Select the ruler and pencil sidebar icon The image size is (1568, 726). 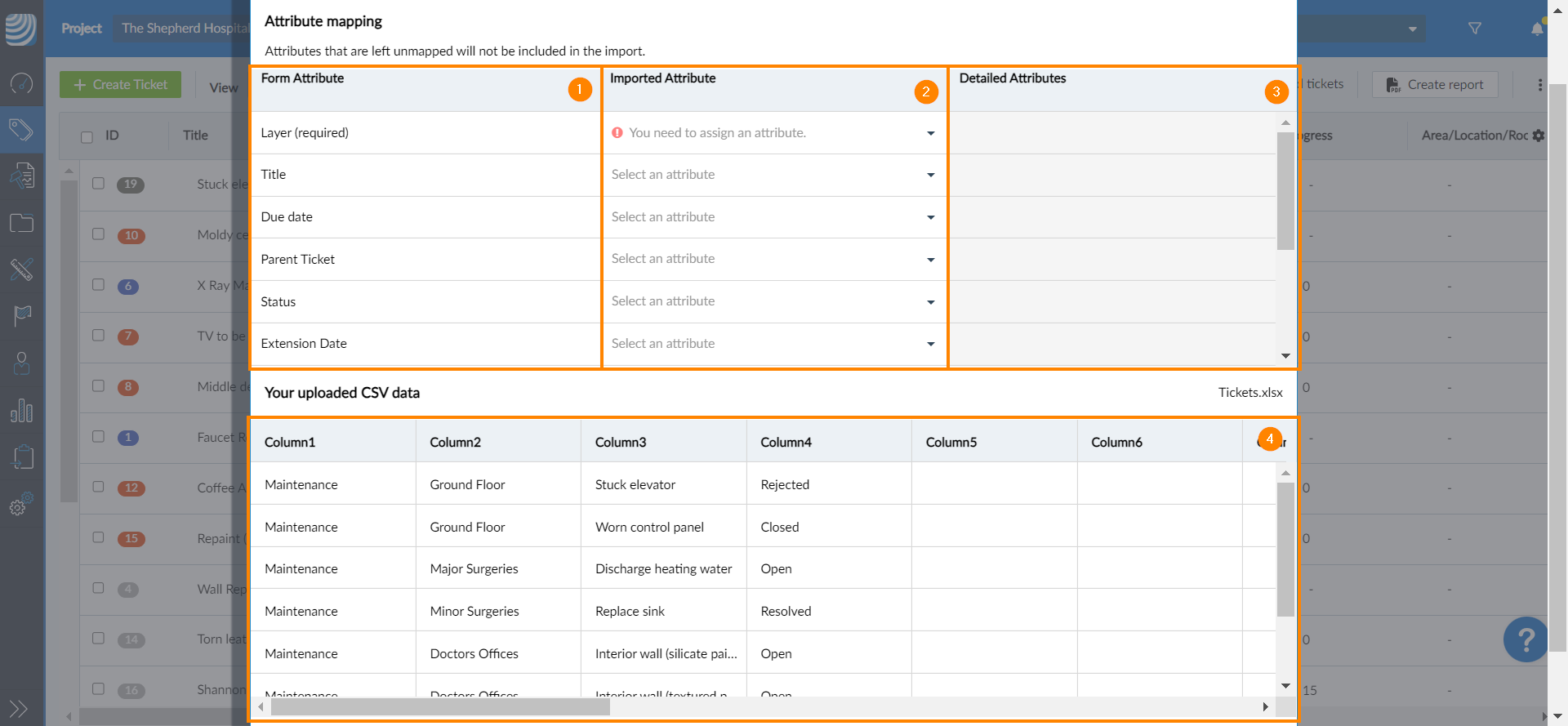(x=21, y=269)
